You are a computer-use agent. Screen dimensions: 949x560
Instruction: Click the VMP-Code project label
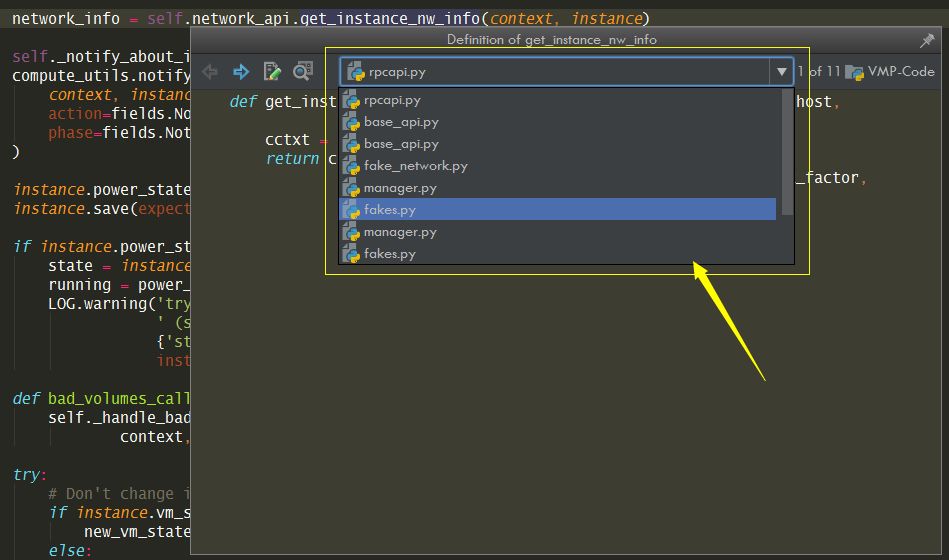pos(901,71)
